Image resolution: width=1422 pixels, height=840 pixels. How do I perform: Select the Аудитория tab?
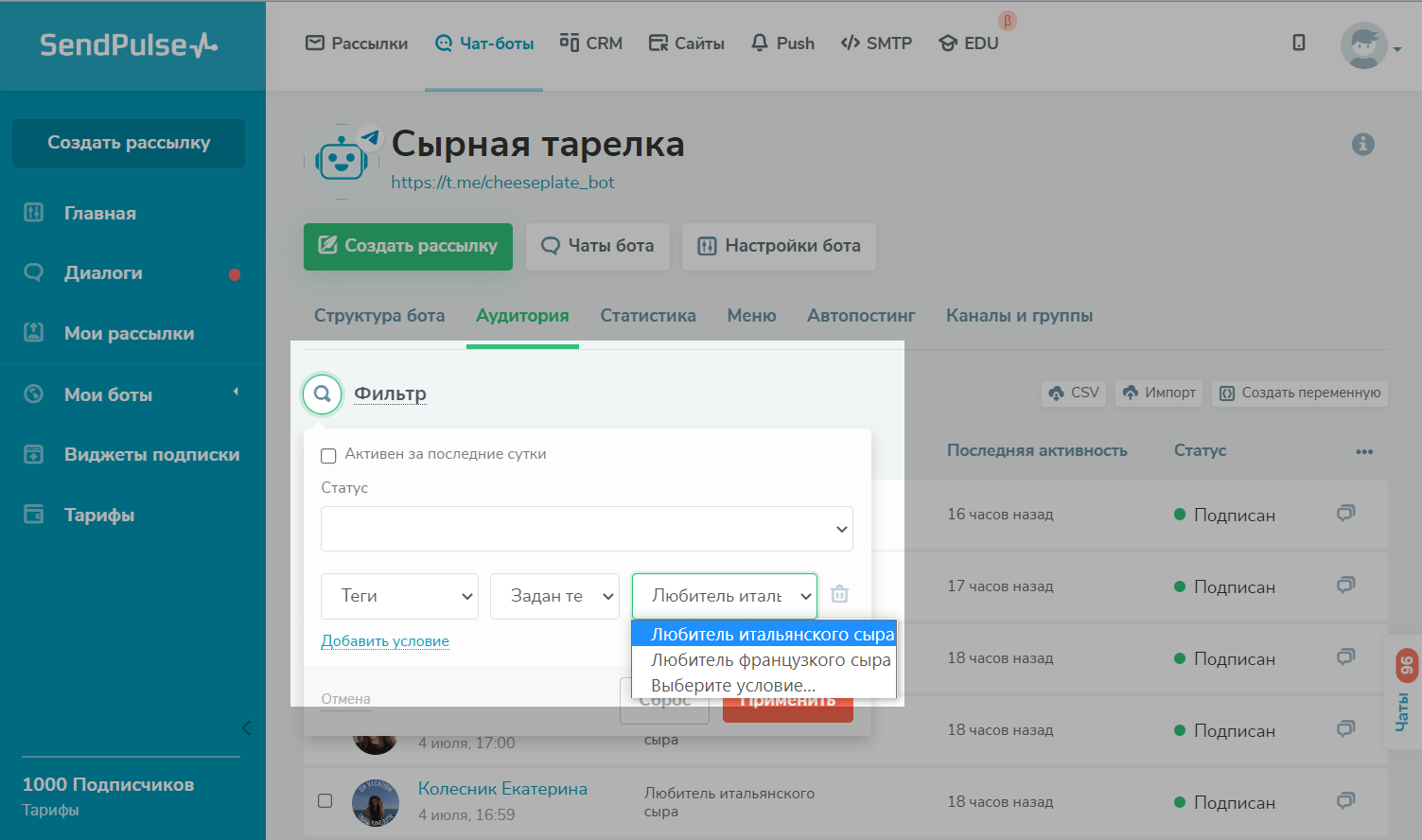[522, 315]
